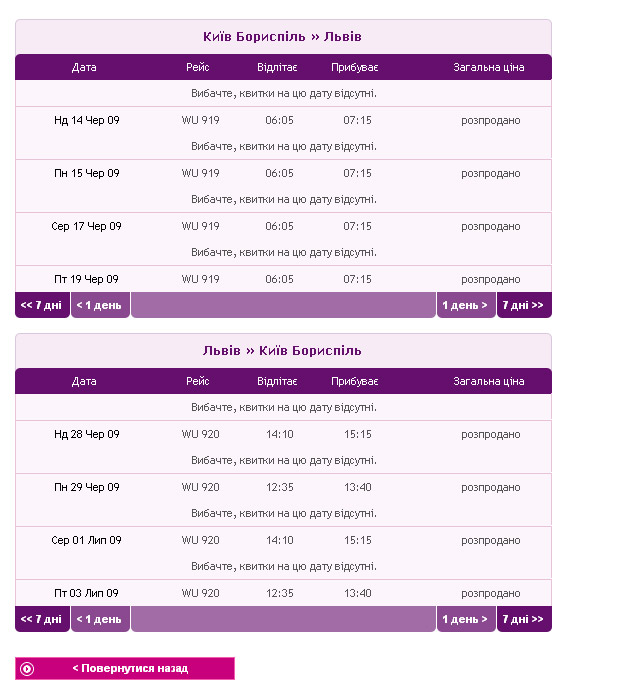Viewport: 641px width, 689px height.
Task: Click the Повернутися назад button text
Action: click(x=130, y=668)
